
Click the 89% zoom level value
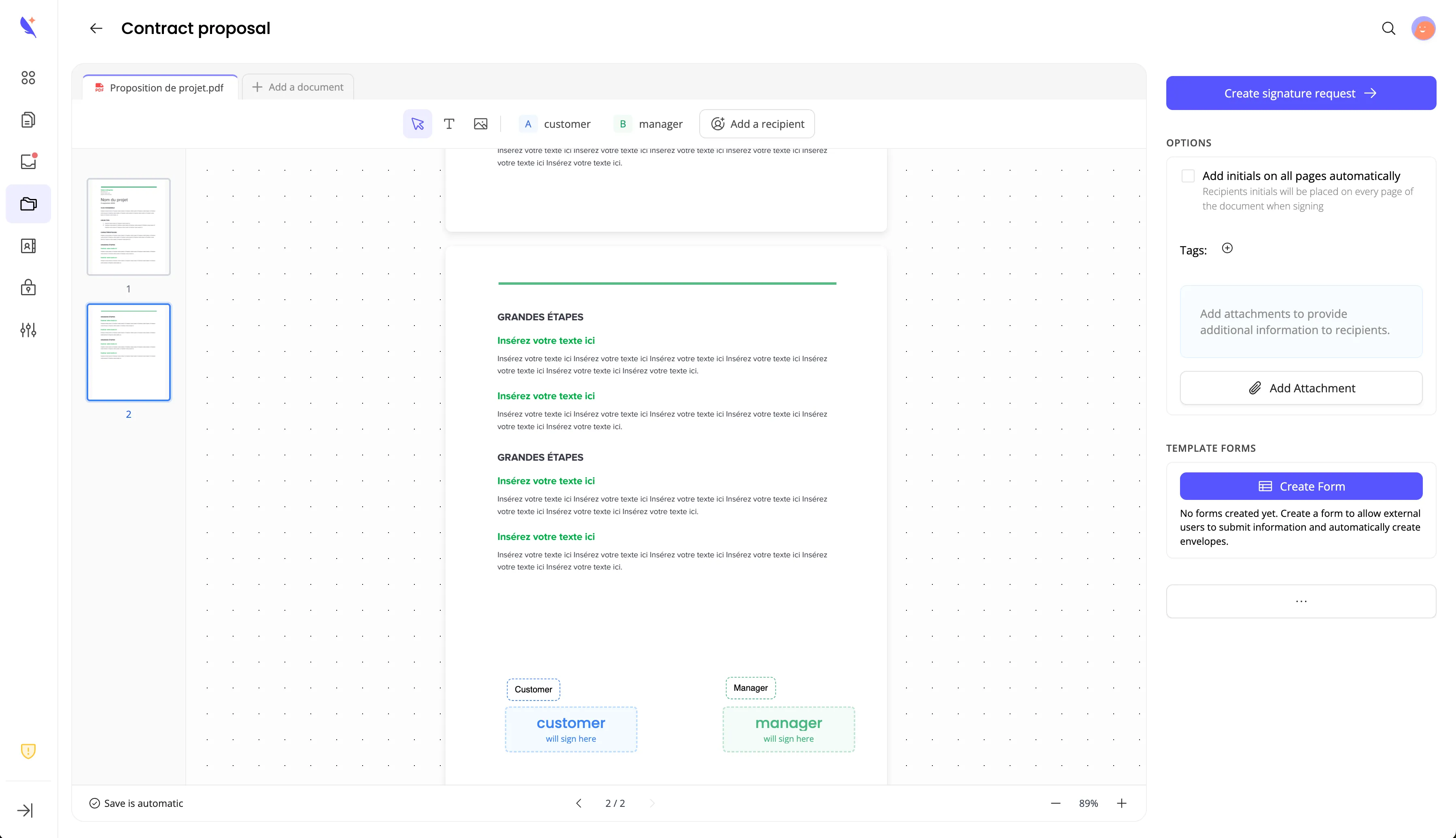[x=1089, y=803]
